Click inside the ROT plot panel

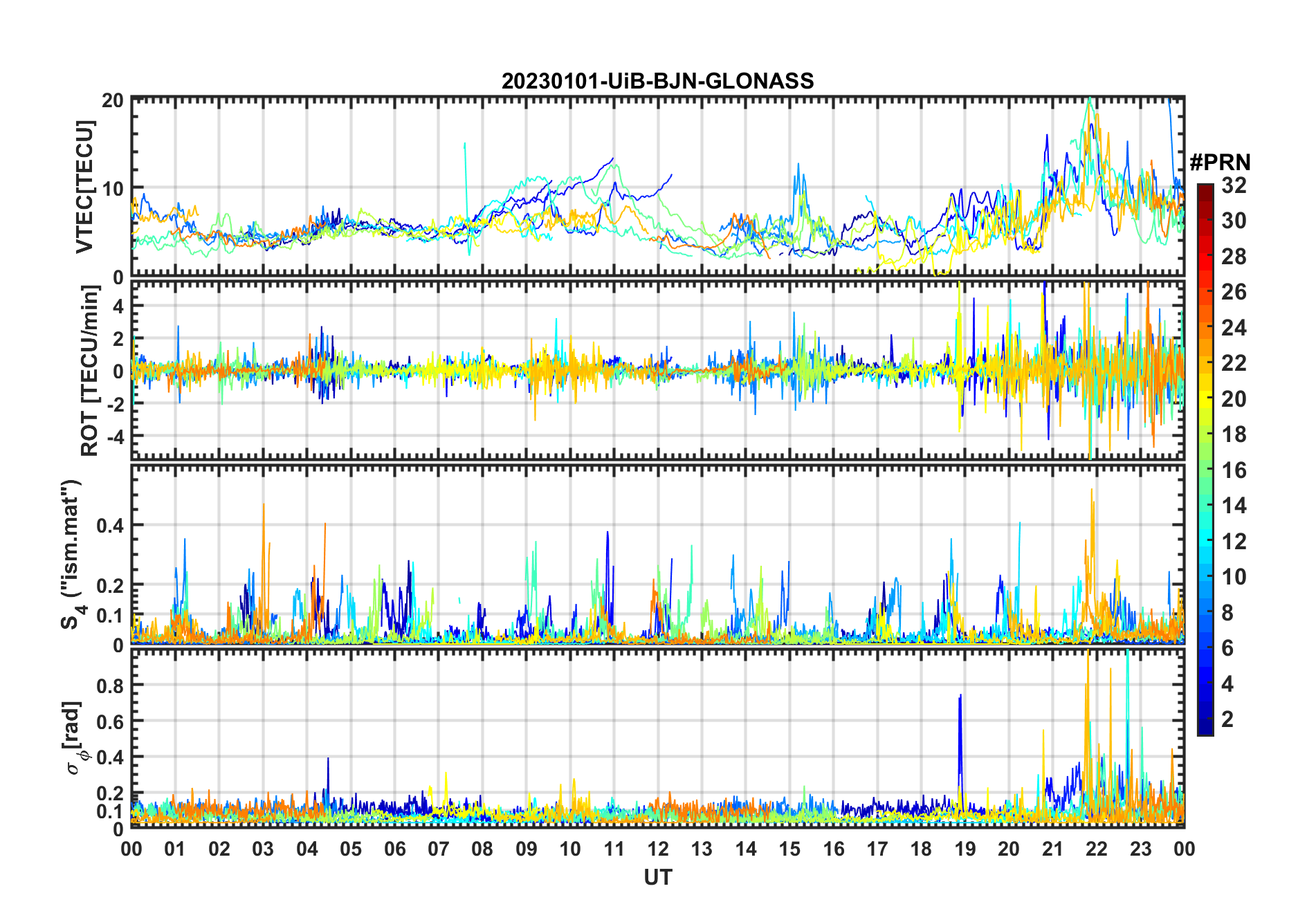[657, 370]
